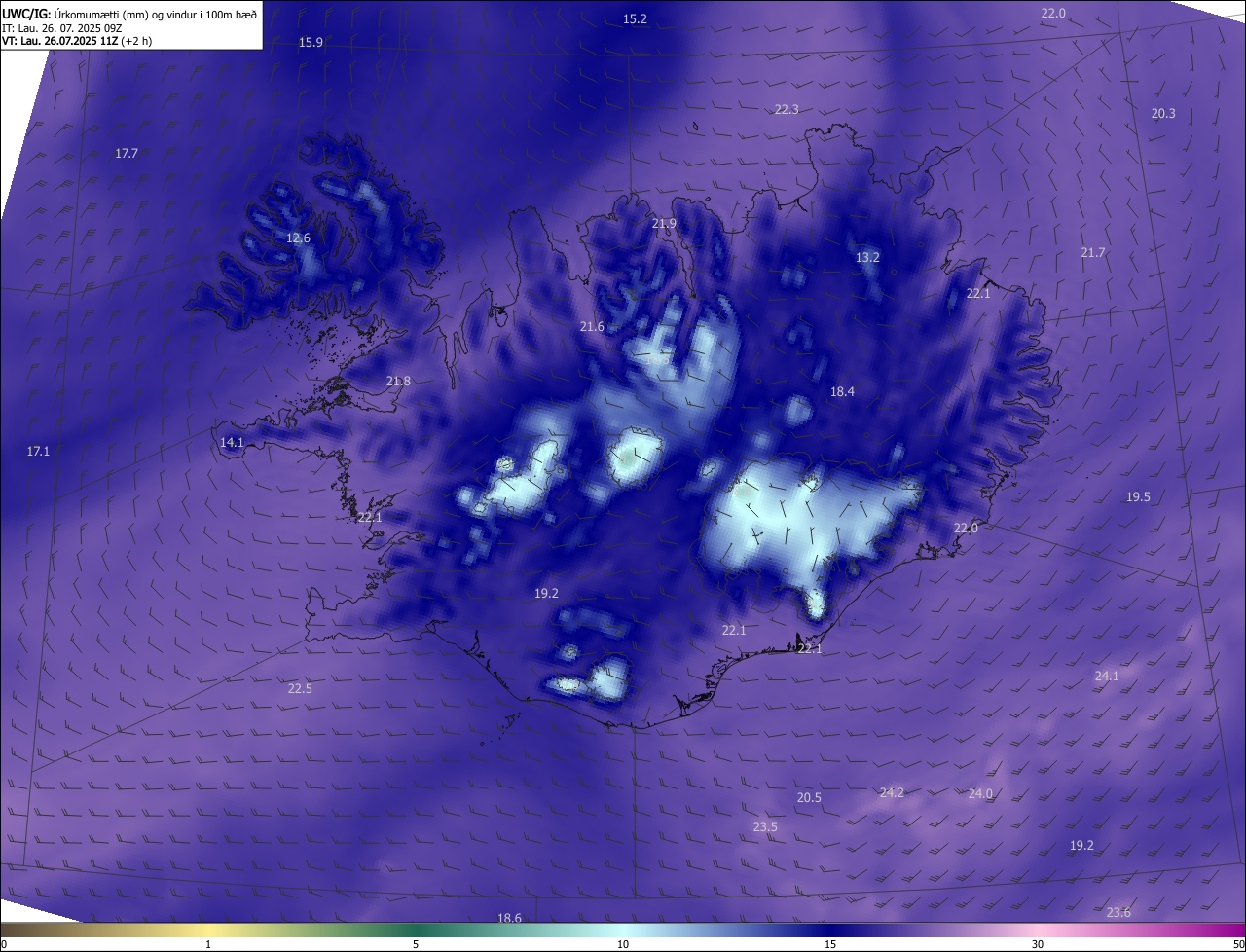The image size is (1246, 952).
Task: Select the 14.1 value label
Action: pyautogui.click(x=232, y=442)
